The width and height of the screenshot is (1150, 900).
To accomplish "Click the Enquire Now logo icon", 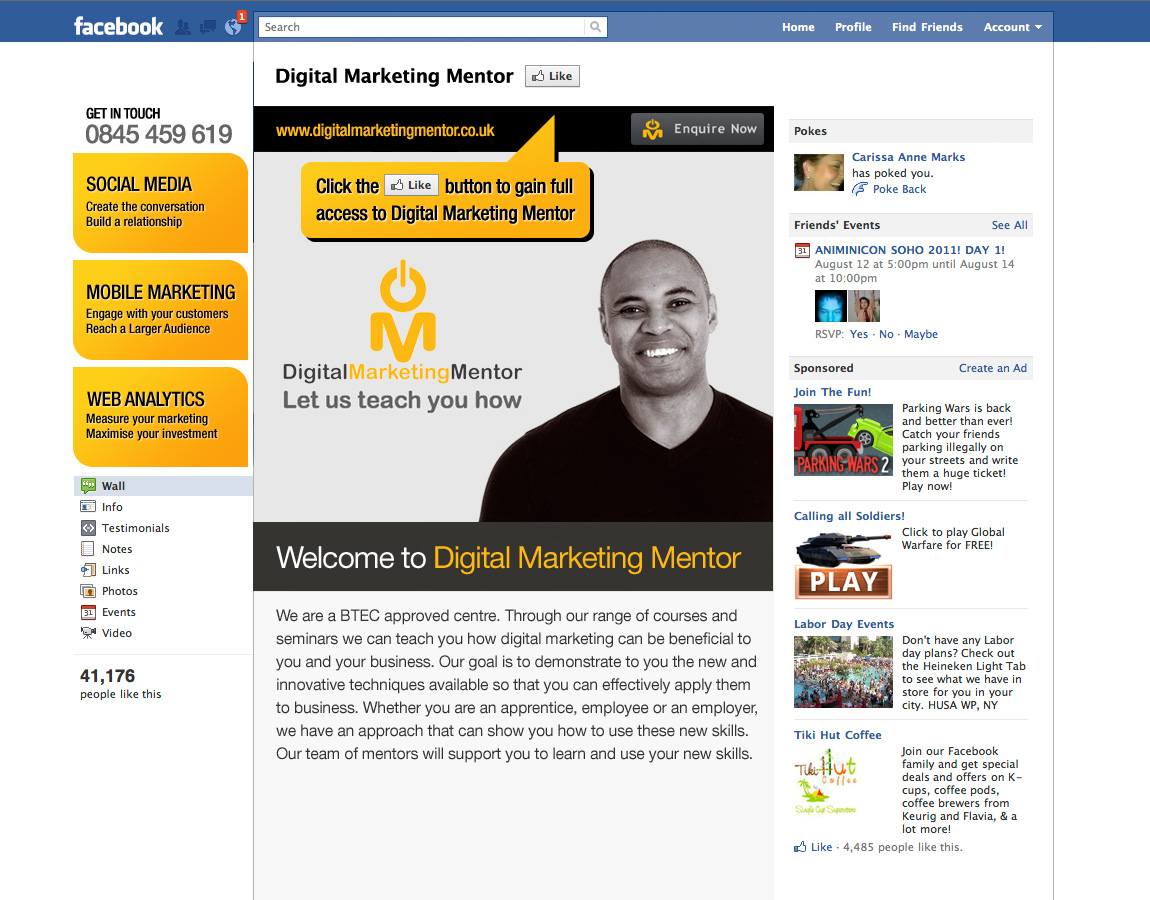I will point(652,129).
